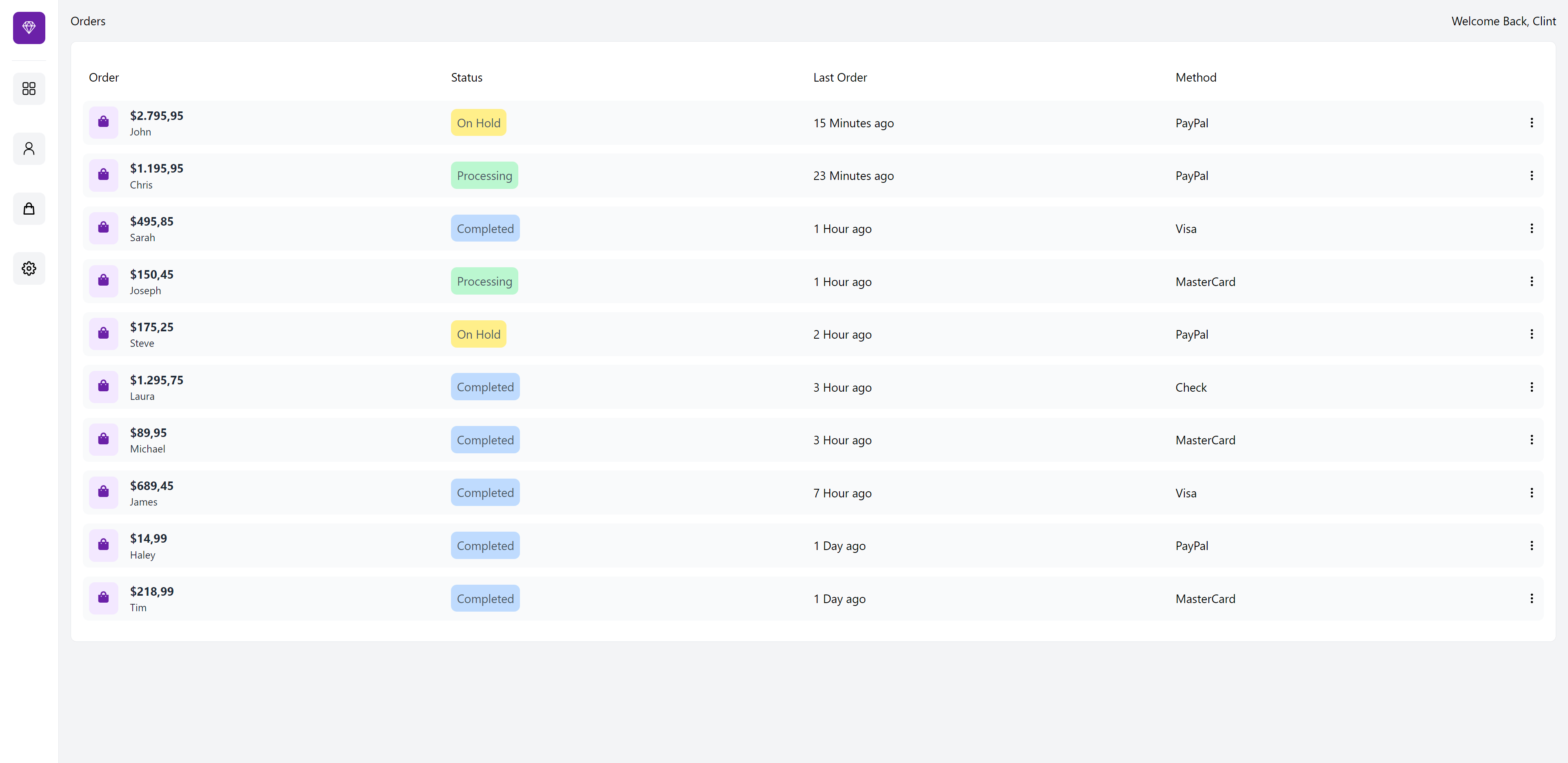Click the Orders page title
Screen dimensions: 1568x763
pos(88,21)
